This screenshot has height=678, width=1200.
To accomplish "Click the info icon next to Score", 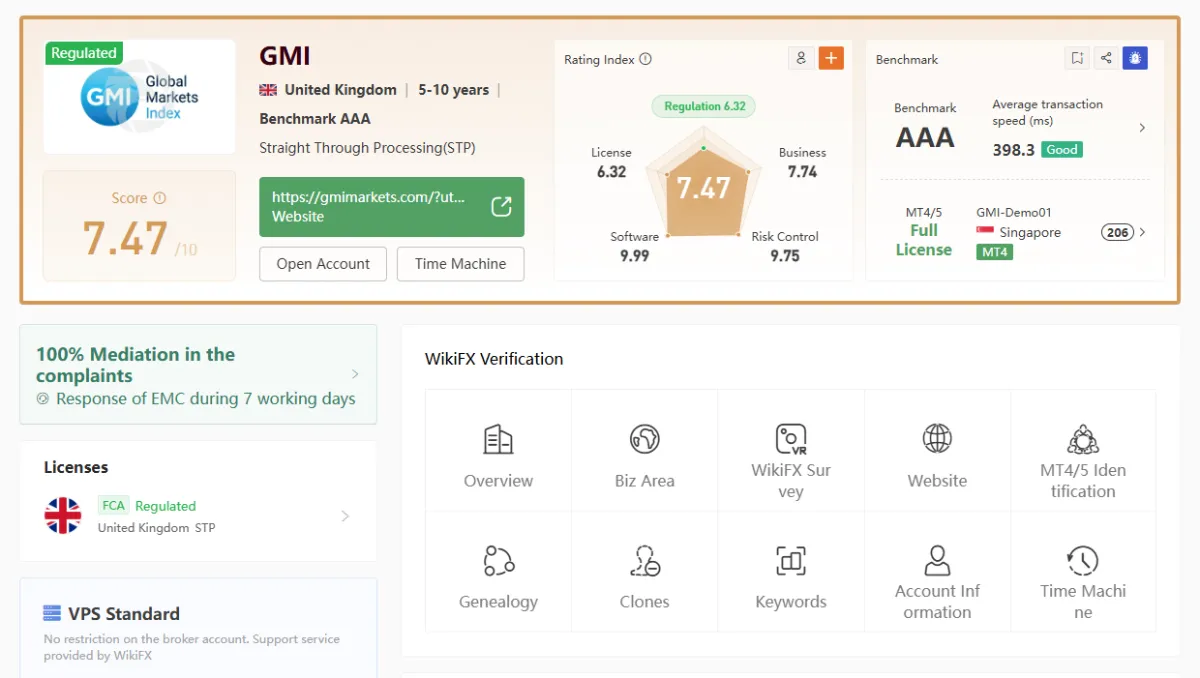I will [159, 198].
